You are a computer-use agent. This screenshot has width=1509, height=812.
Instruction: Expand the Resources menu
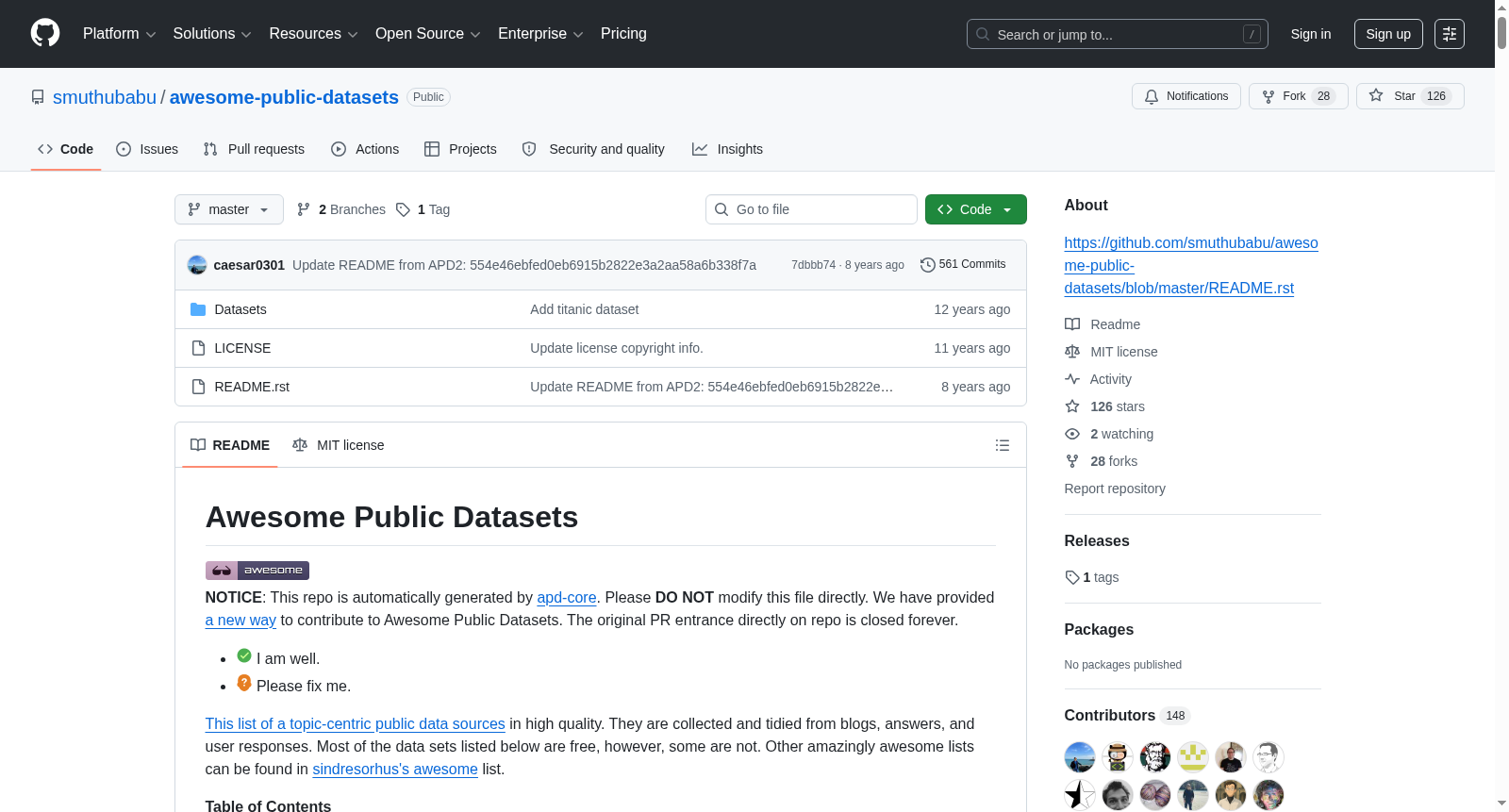point(313,34)
